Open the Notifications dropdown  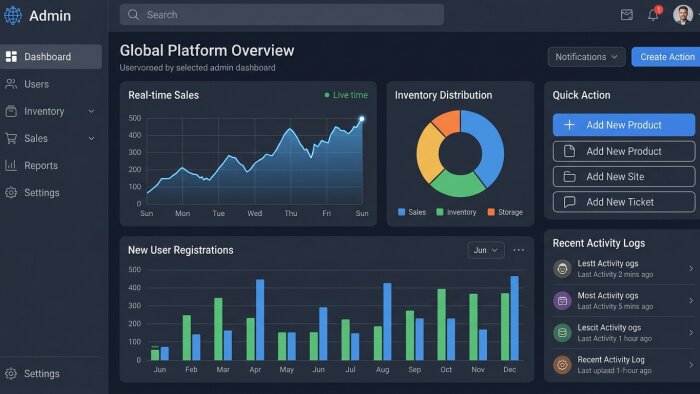pos(586,57)
